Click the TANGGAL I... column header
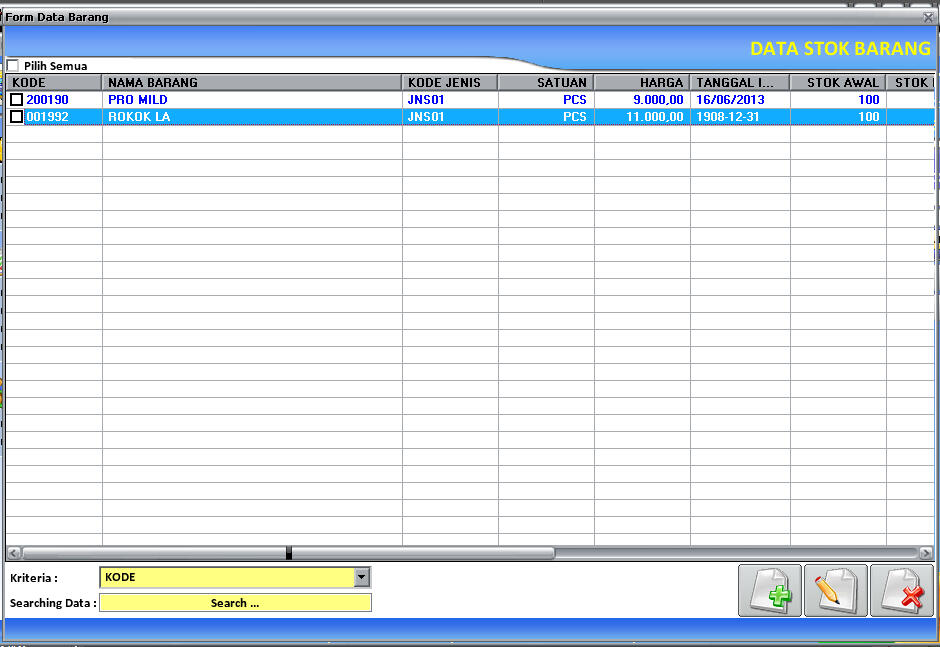The height and width of the screenshot is (647, 940). click(x=740, y=82)
